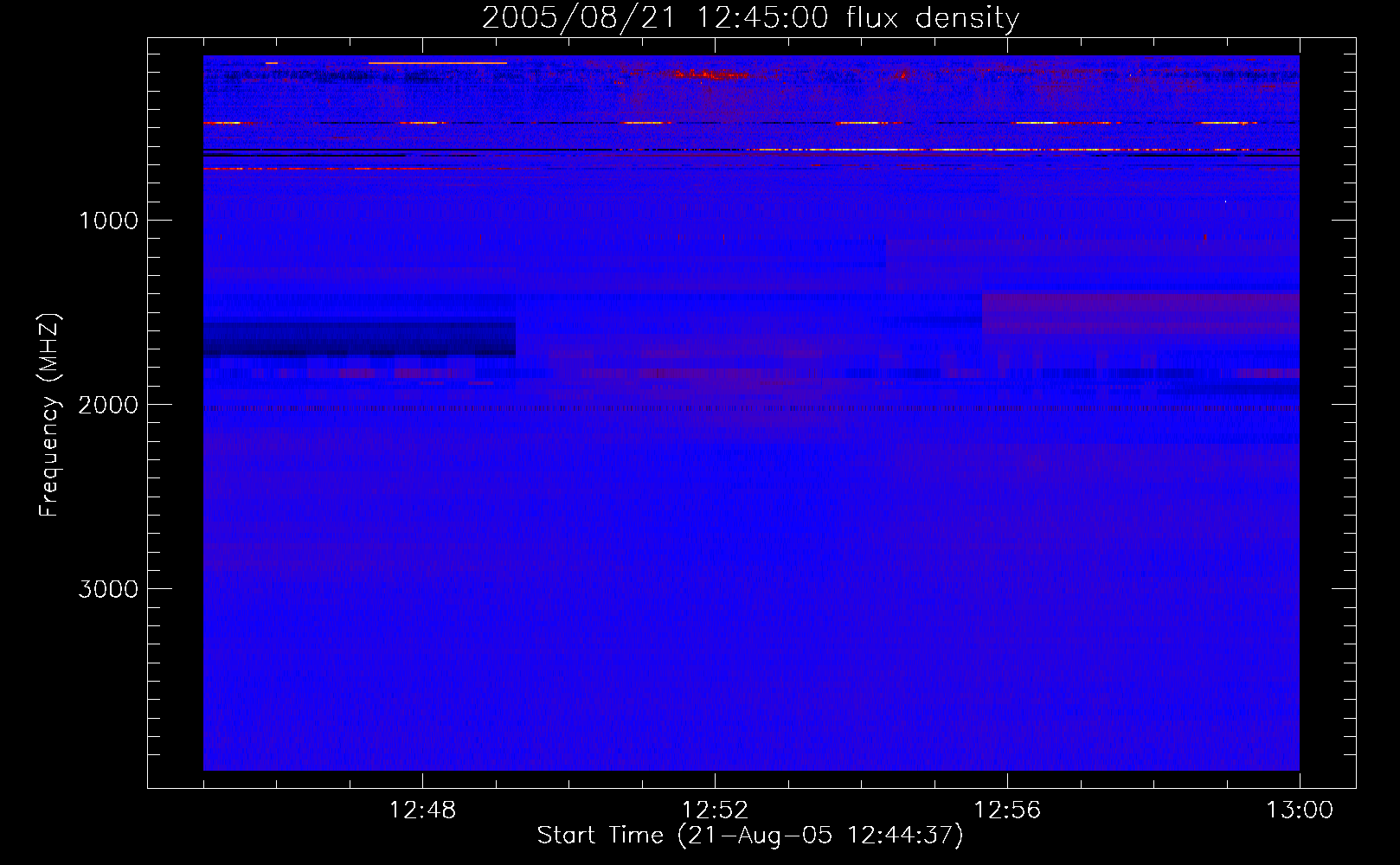The width and height of the screenshot is (1400, 865).
Task: Click the dark blue band near 1700 MHz
Action: tap(359, 338)
